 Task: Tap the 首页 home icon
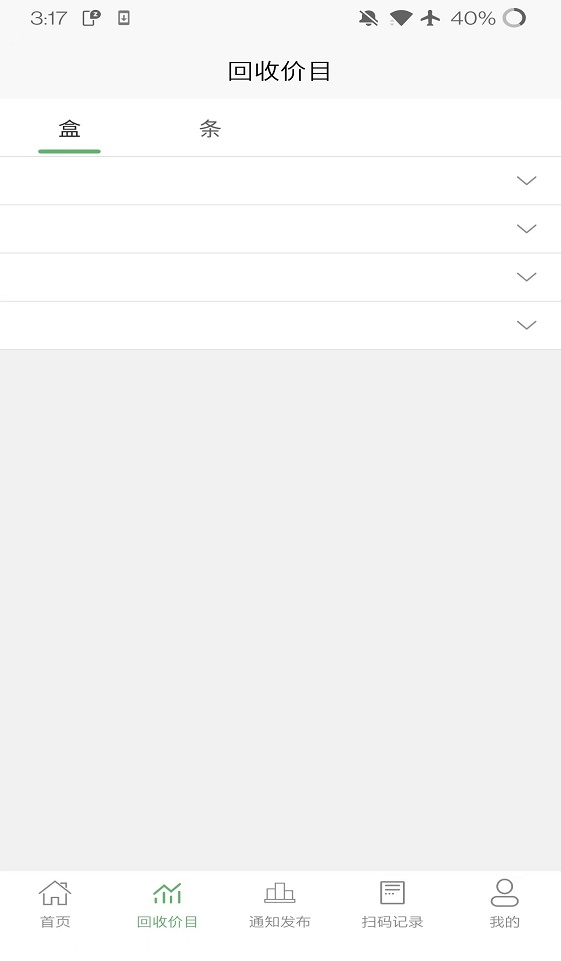click(x=55, y=892)
